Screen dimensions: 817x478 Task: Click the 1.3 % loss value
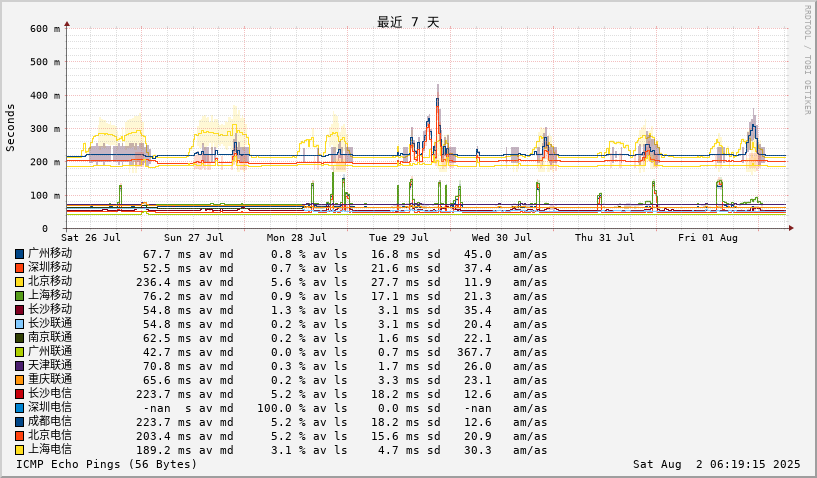pos(288,311)
